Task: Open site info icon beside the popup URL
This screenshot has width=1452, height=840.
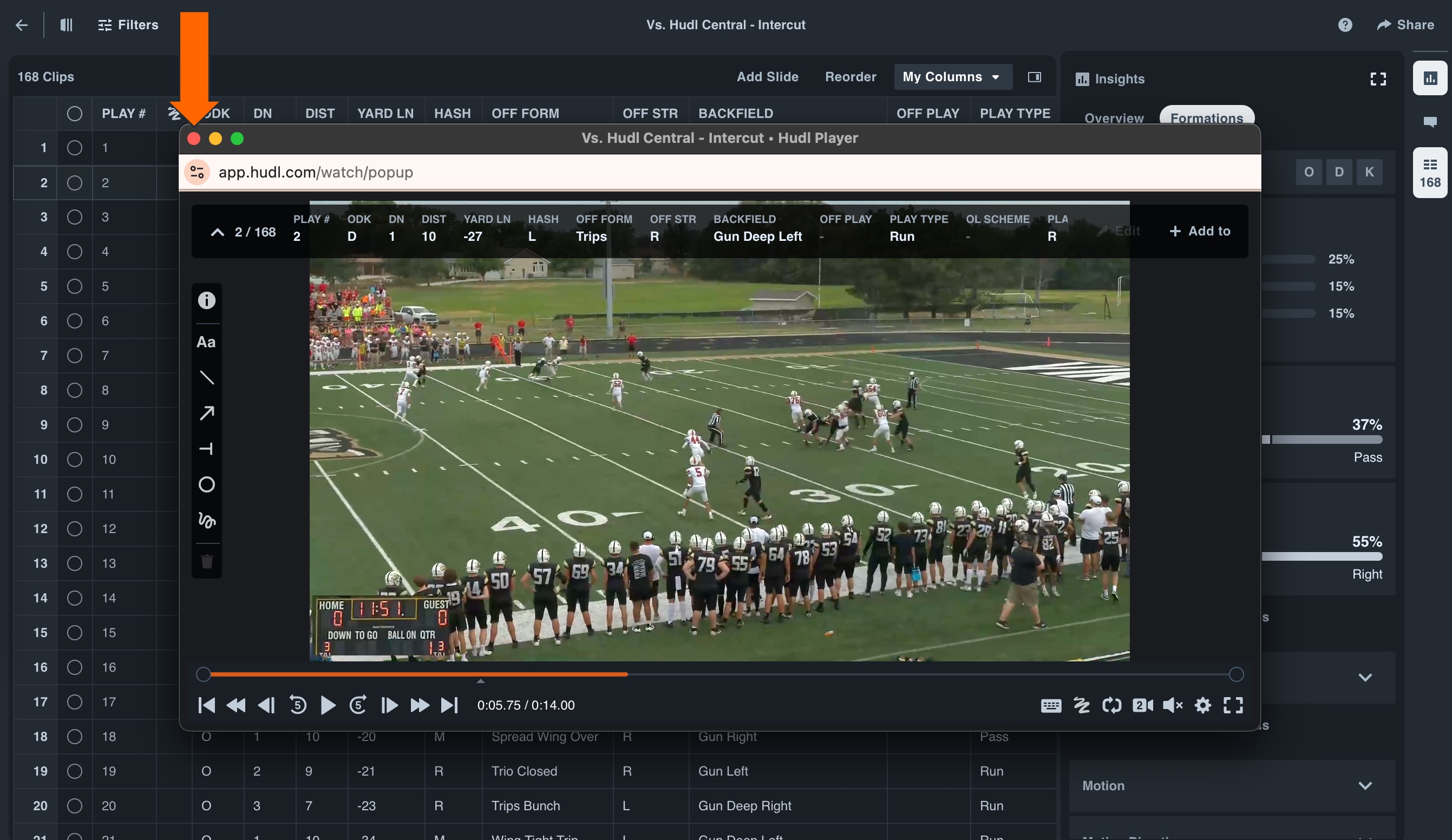Action: 197,172
